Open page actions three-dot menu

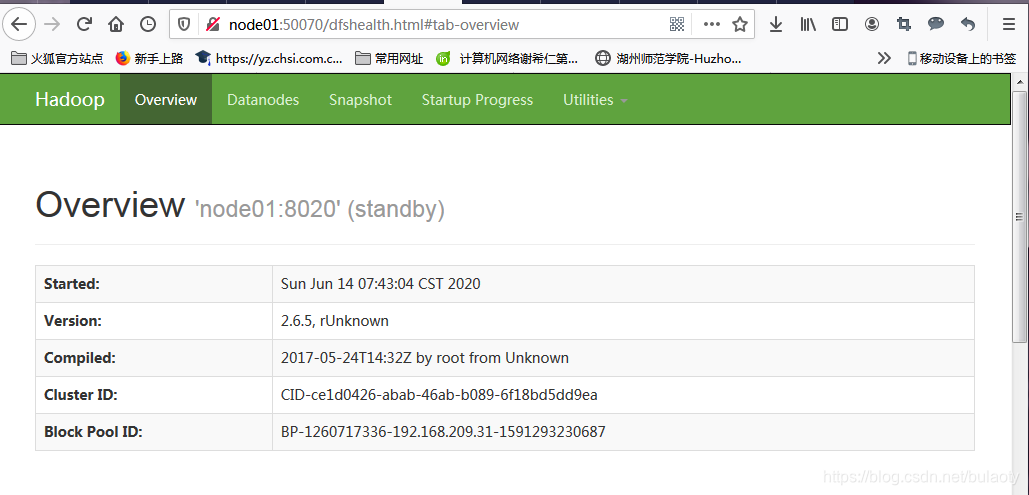tap(711, 25)
